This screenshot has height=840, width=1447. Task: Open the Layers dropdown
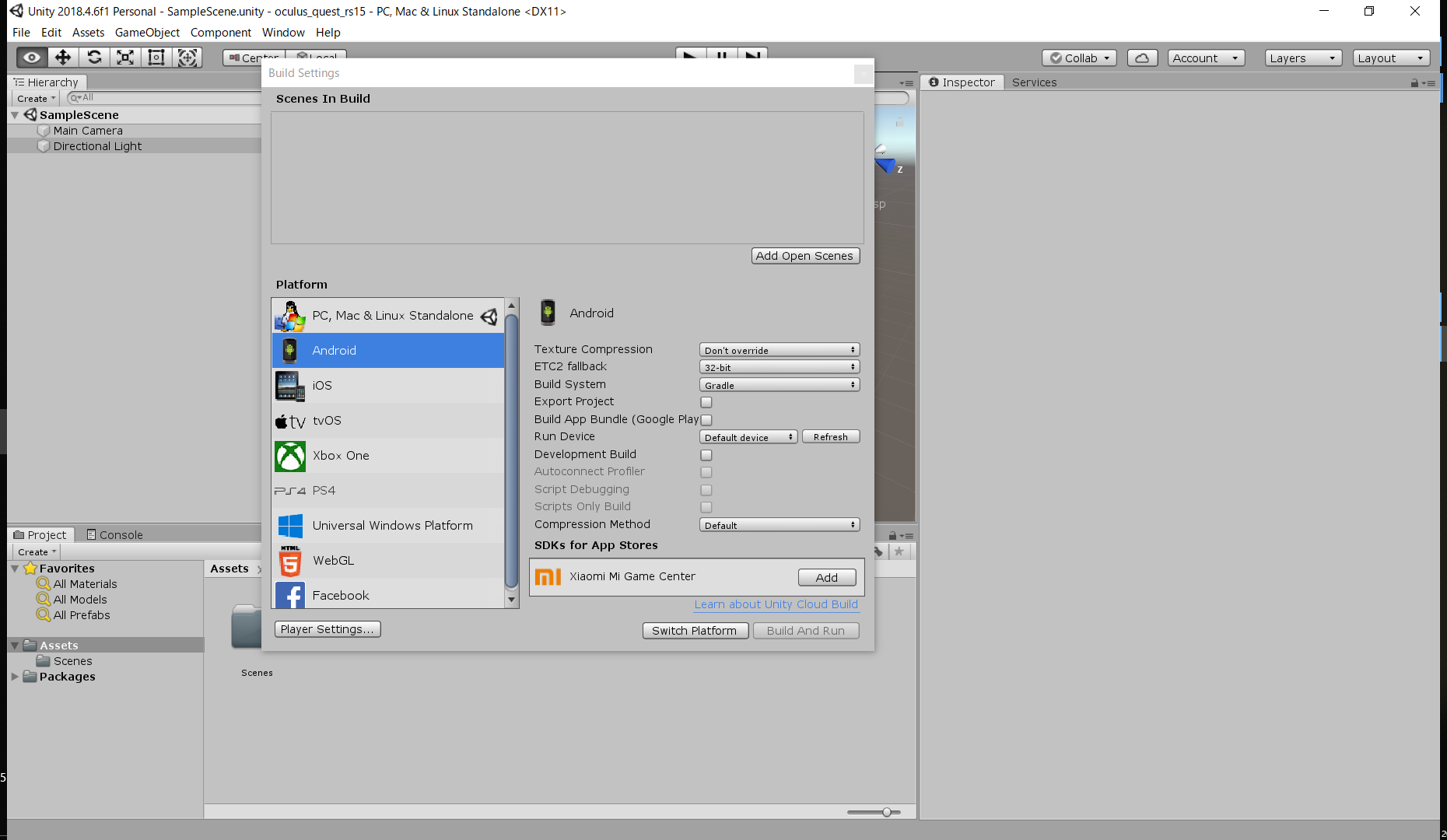(1303, 58)
